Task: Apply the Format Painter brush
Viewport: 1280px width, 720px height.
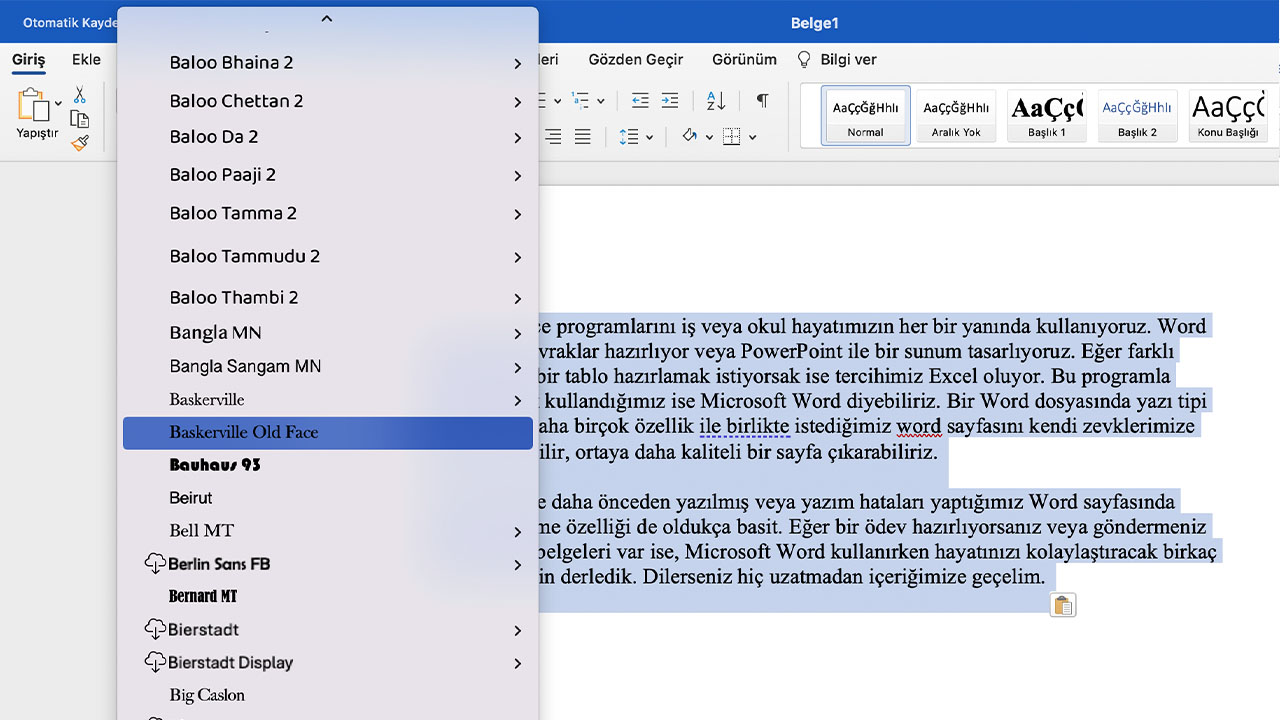Action: (x=78, y=142)
